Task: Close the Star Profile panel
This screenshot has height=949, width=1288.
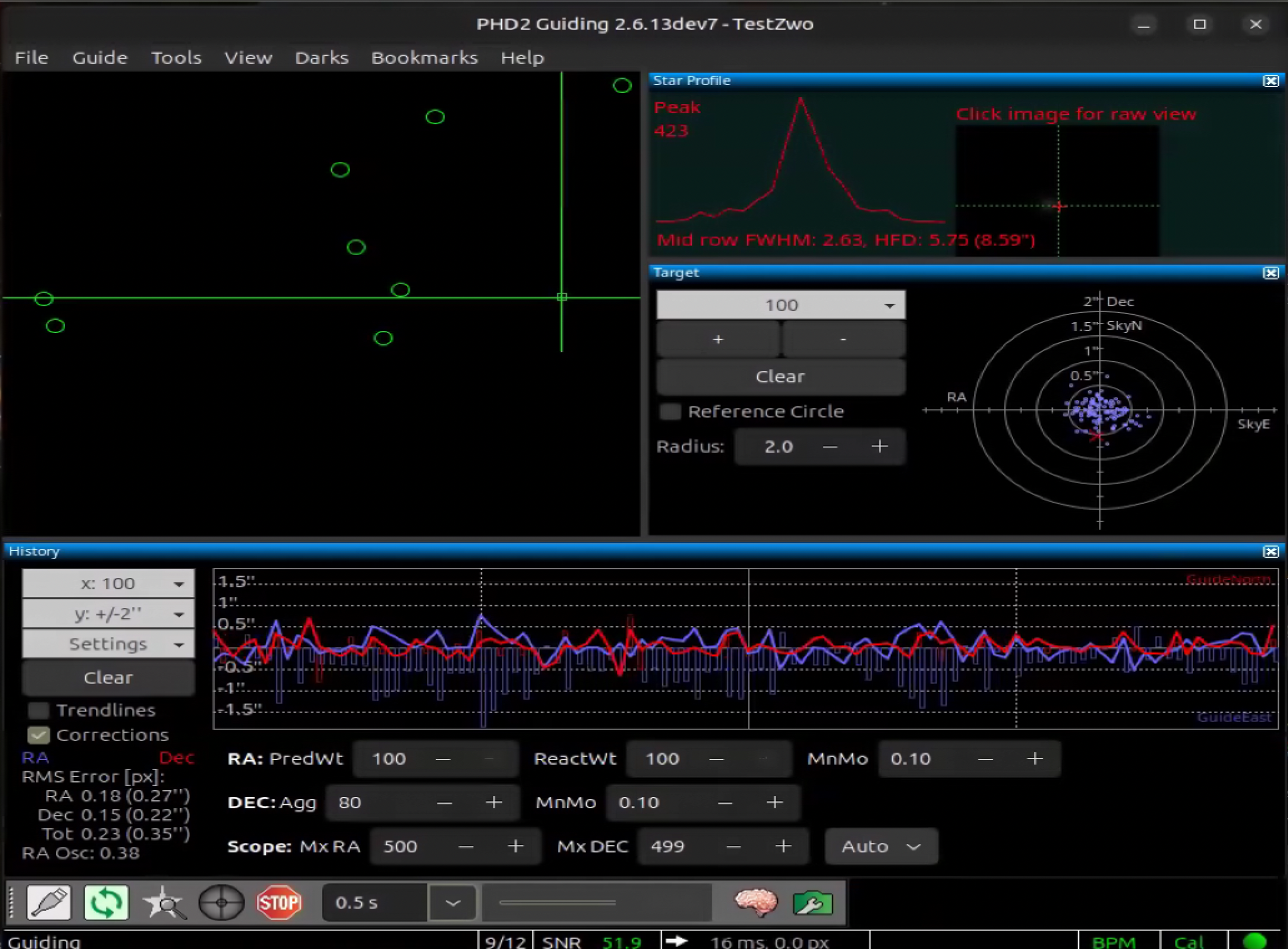Action: [1271, 81]
